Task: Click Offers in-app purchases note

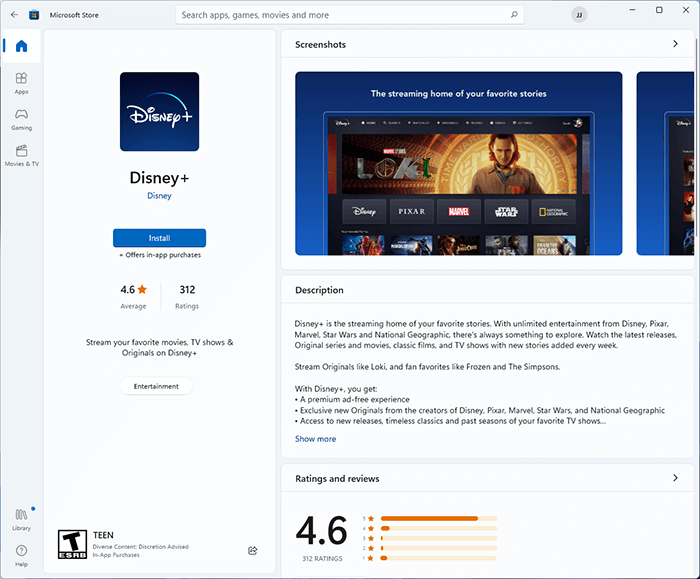Action: (x=160, y=255)
